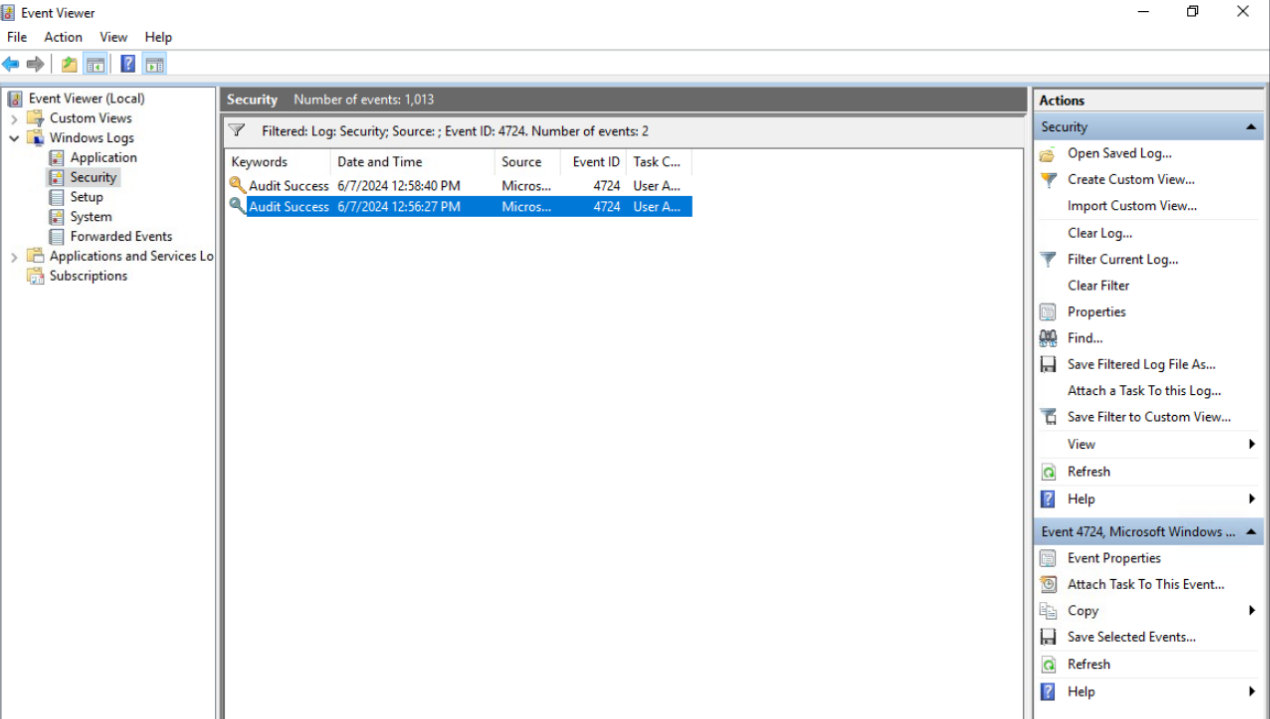Image resolution: width=1270 pixels, height=719 pixels.
Task: Expand the Custom Views tree node
Action: coord(15,118)
